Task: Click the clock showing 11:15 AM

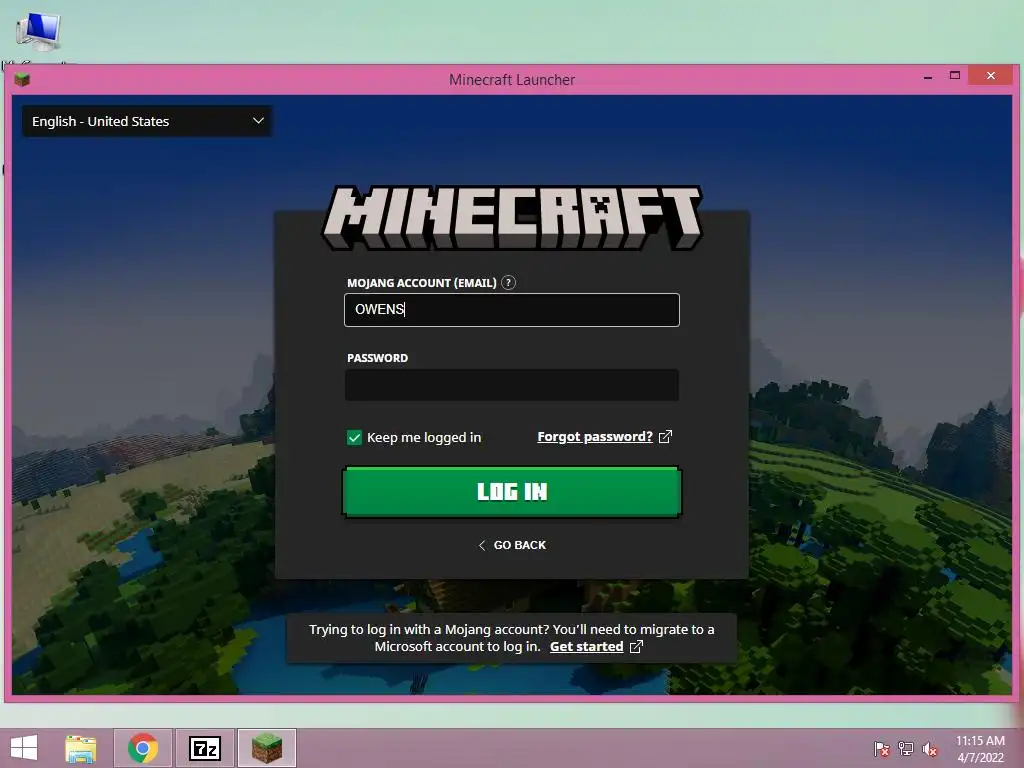Action: point(980,741)
